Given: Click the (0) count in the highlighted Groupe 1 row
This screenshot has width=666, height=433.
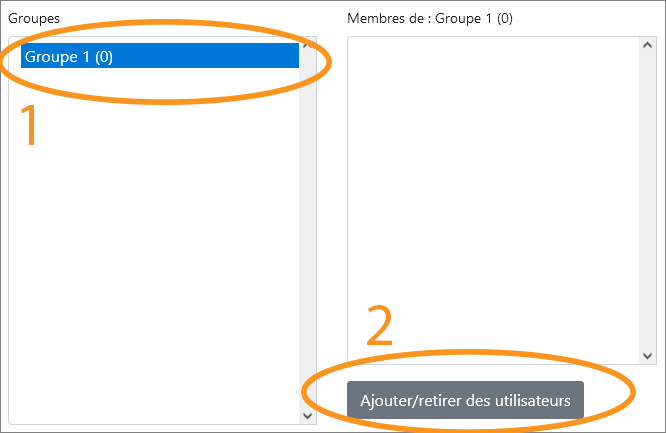Looking at the screenshot, I should (104, 57).
